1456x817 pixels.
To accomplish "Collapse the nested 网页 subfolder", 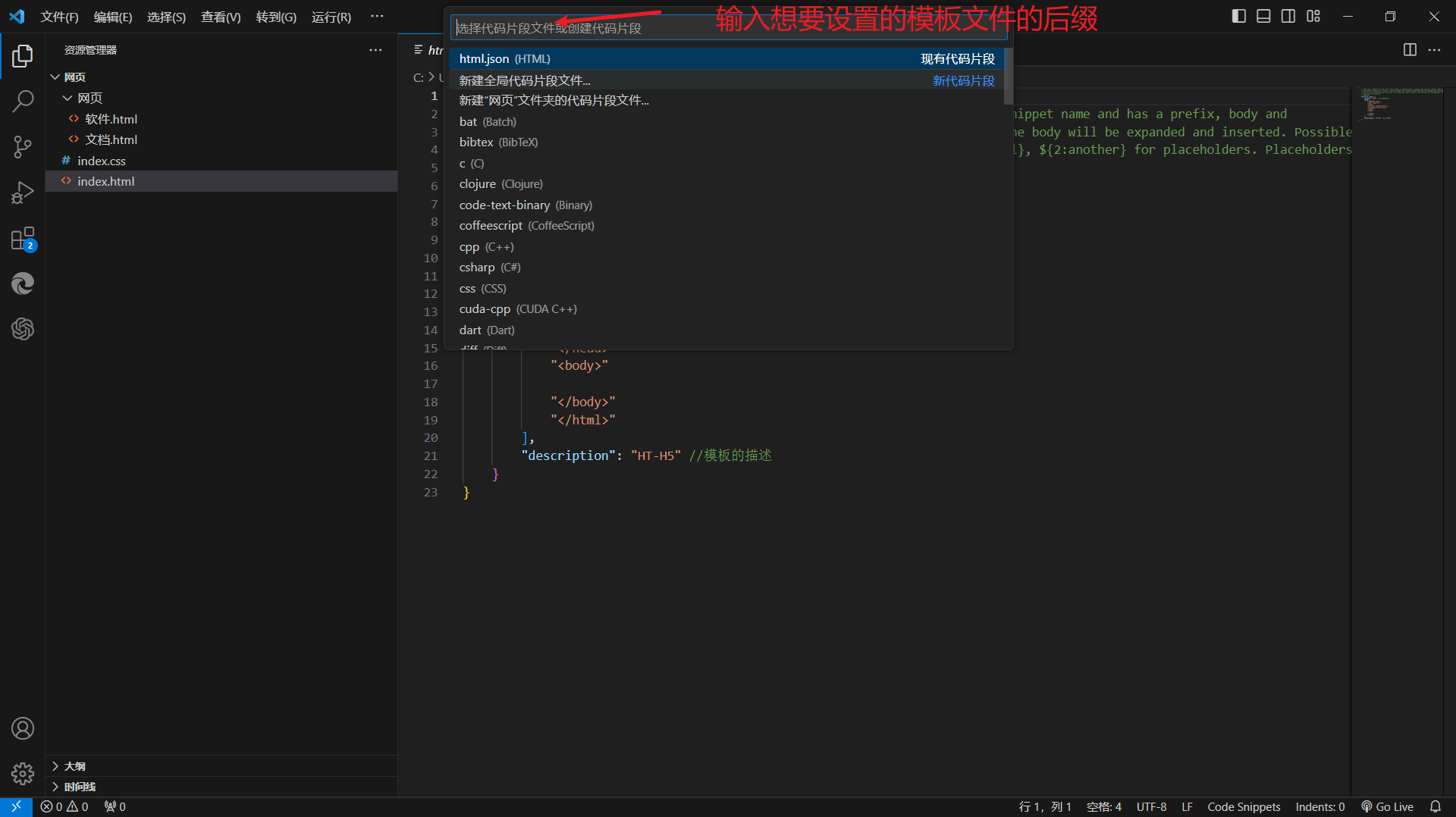I will tap(221, 99).
